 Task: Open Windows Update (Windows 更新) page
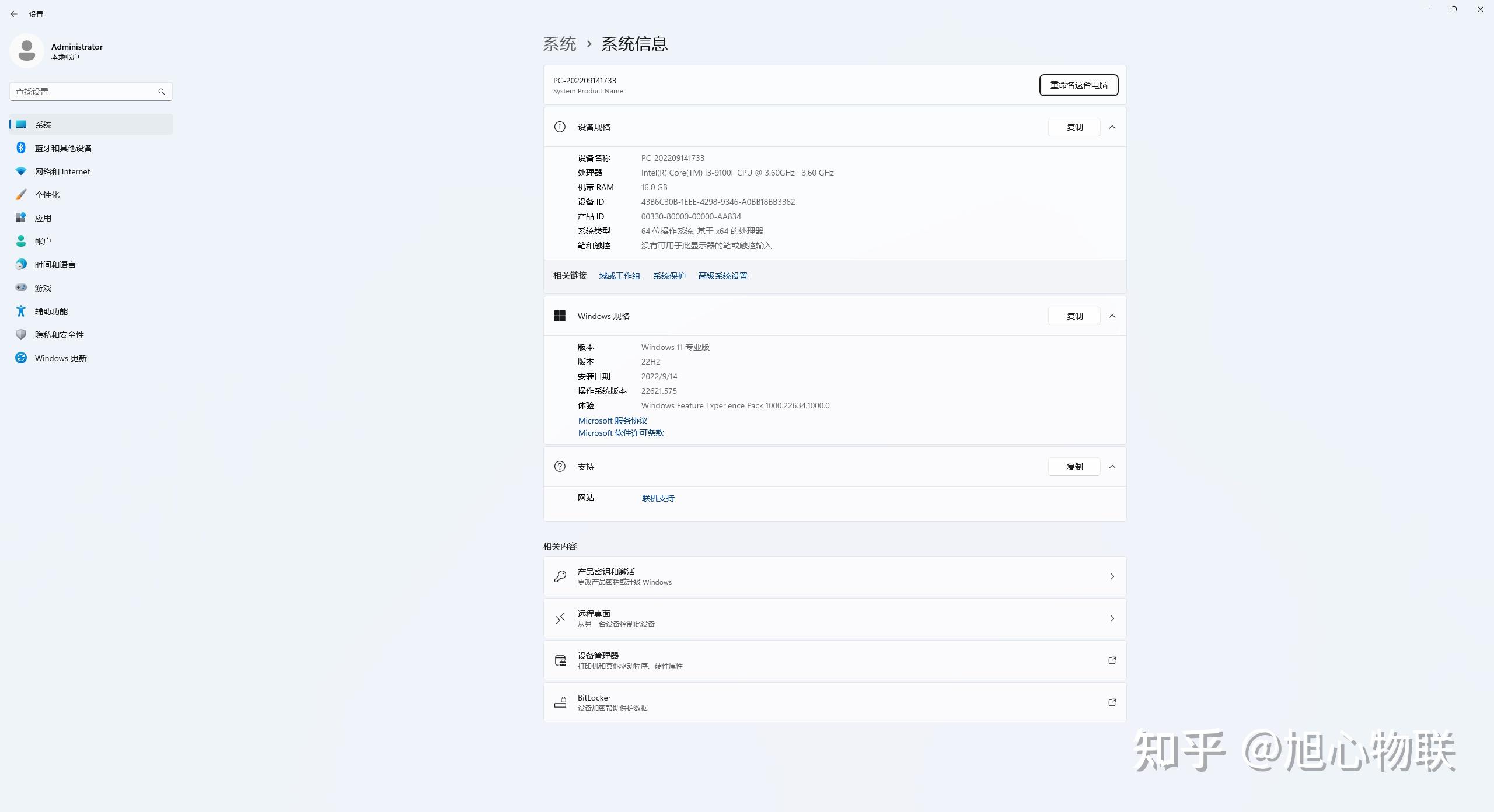coord(60,358)
